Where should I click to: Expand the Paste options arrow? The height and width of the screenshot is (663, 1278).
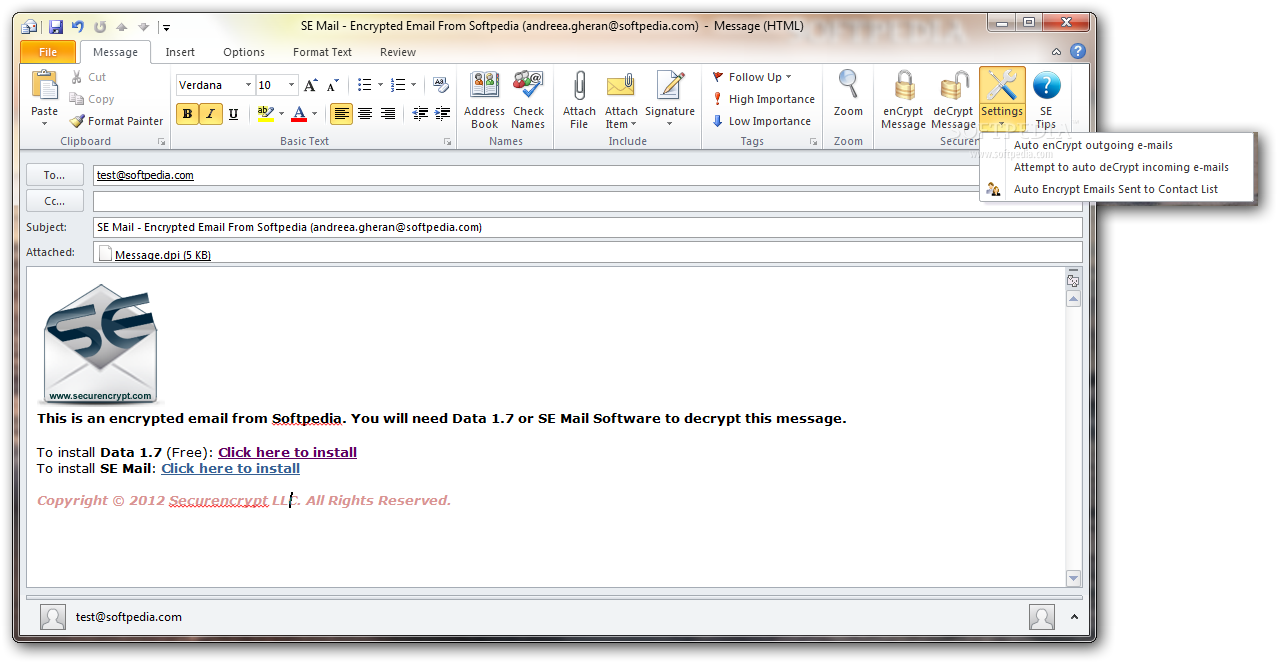[x=44, y=124]
